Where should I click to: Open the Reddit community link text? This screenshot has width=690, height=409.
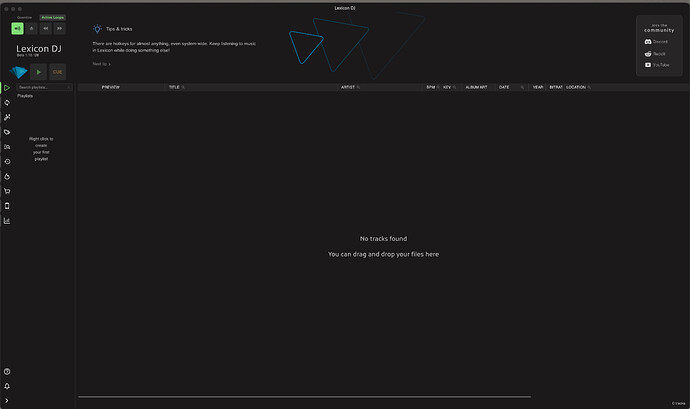click(659, 54)
